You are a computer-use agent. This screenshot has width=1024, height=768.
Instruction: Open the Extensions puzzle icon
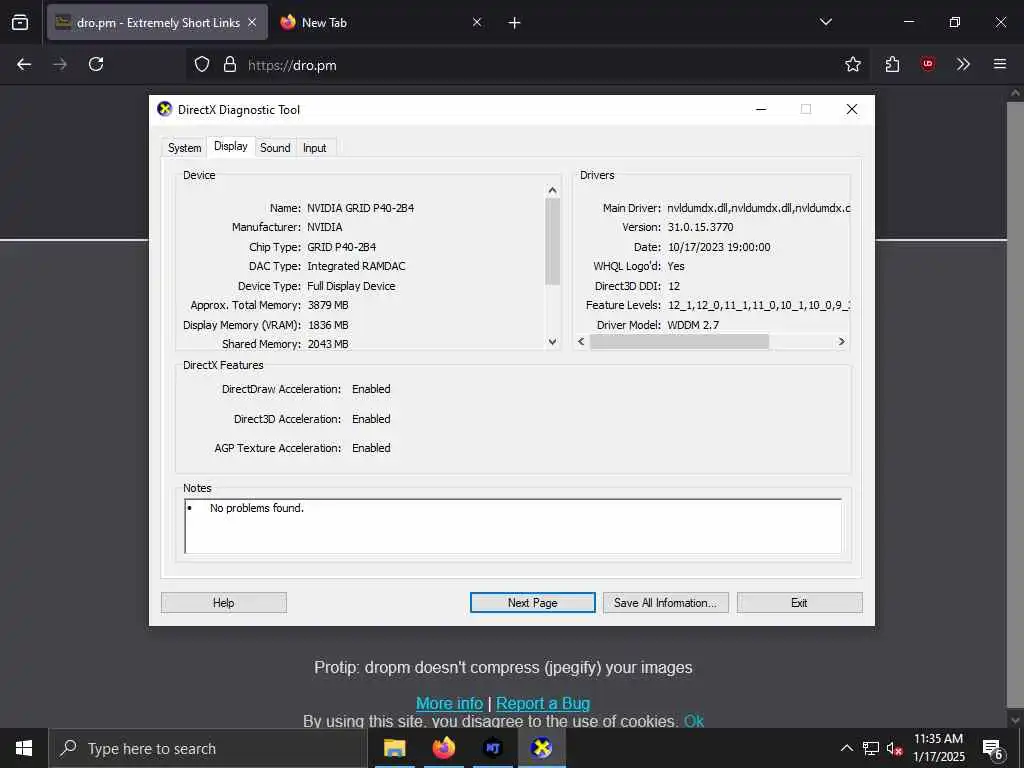point(892,64)
